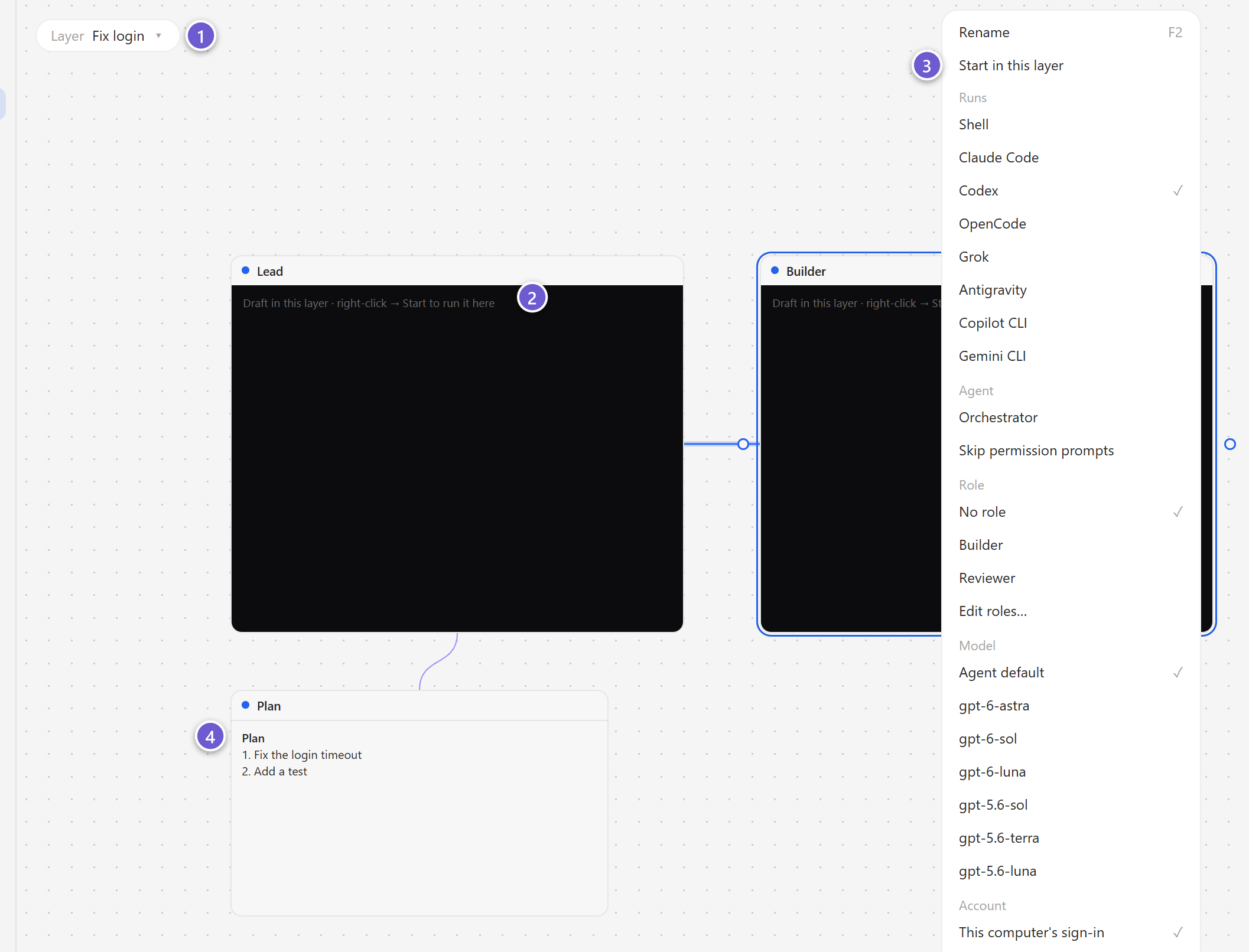The height and width of the screenshot is (952, 1249).
Task: Click the Lead draft hint text
Action: tap(369, 303)
